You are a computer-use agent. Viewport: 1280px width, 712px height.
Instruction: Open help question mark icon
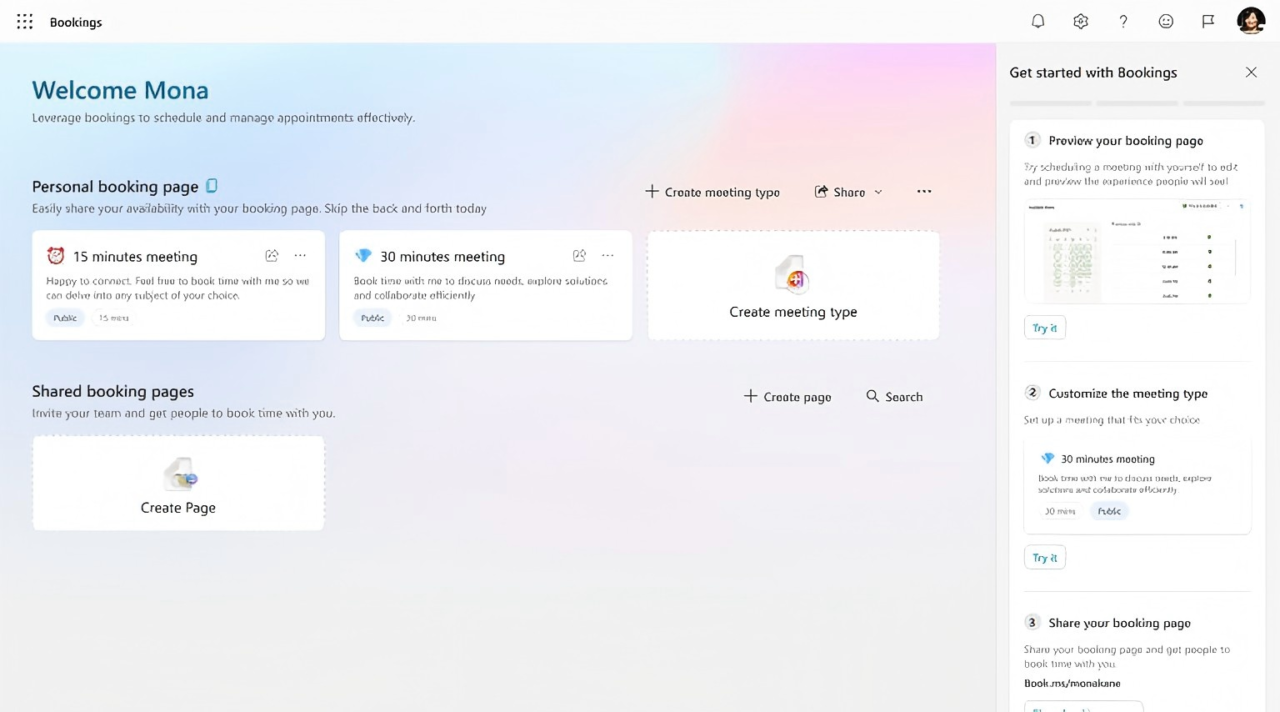click(1123, 21)
